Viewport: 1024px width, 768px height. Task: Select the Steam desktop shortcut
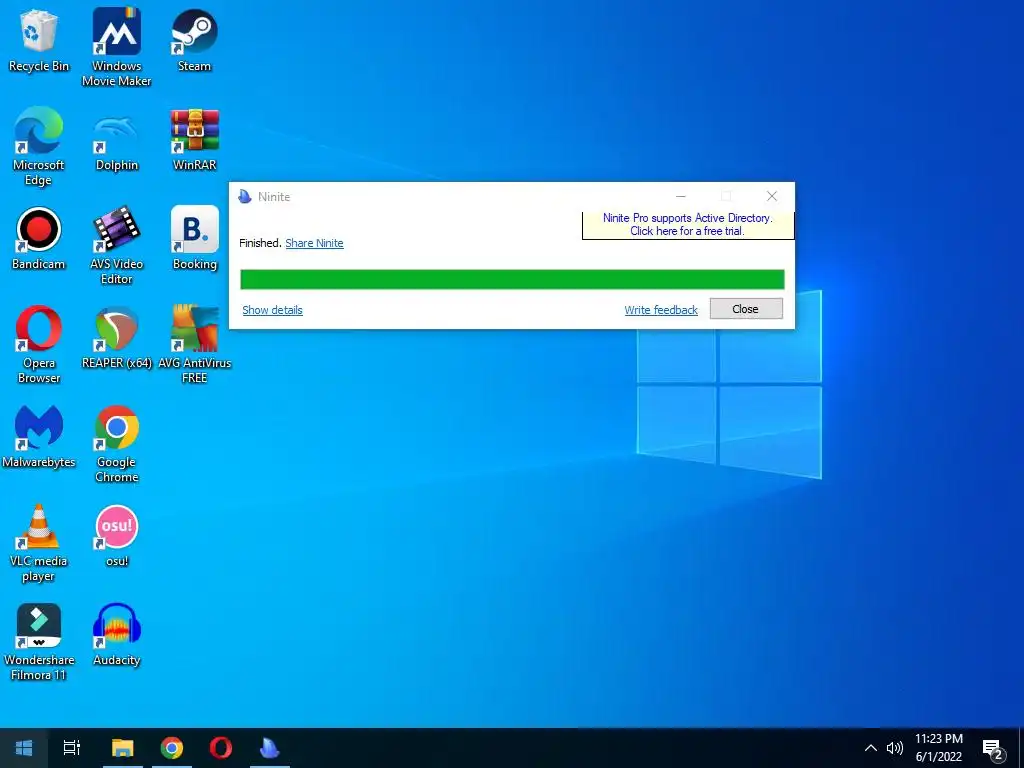pyautogui.click(x=194, y=40)
